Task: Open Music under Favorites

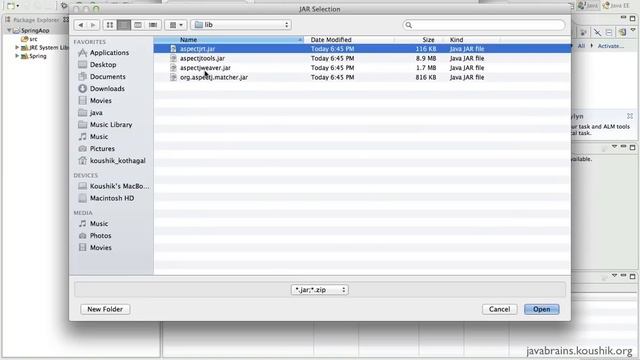Action: [x=99, y=137]
